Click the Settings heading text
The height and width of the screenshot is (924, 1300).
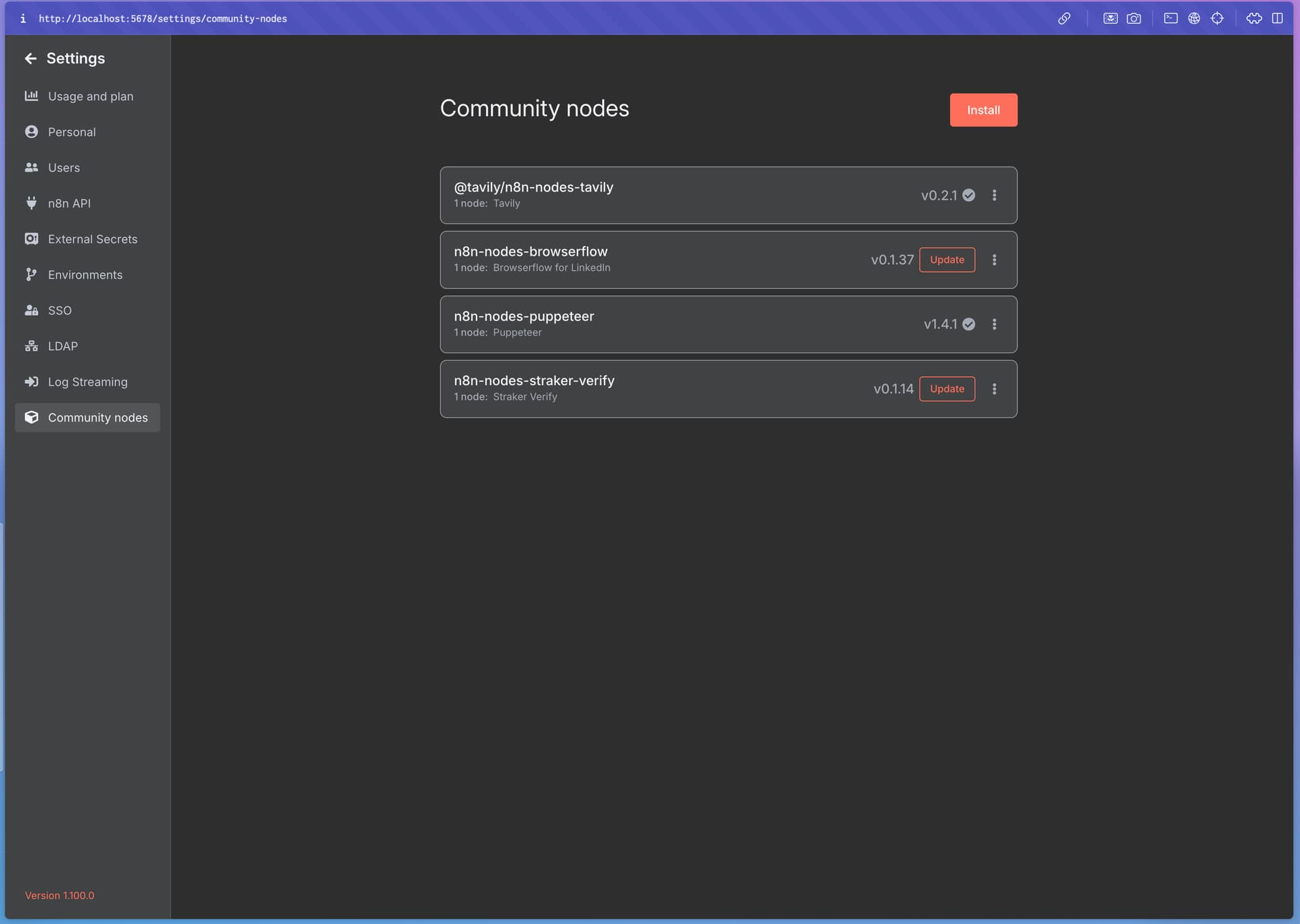[75, 59]
